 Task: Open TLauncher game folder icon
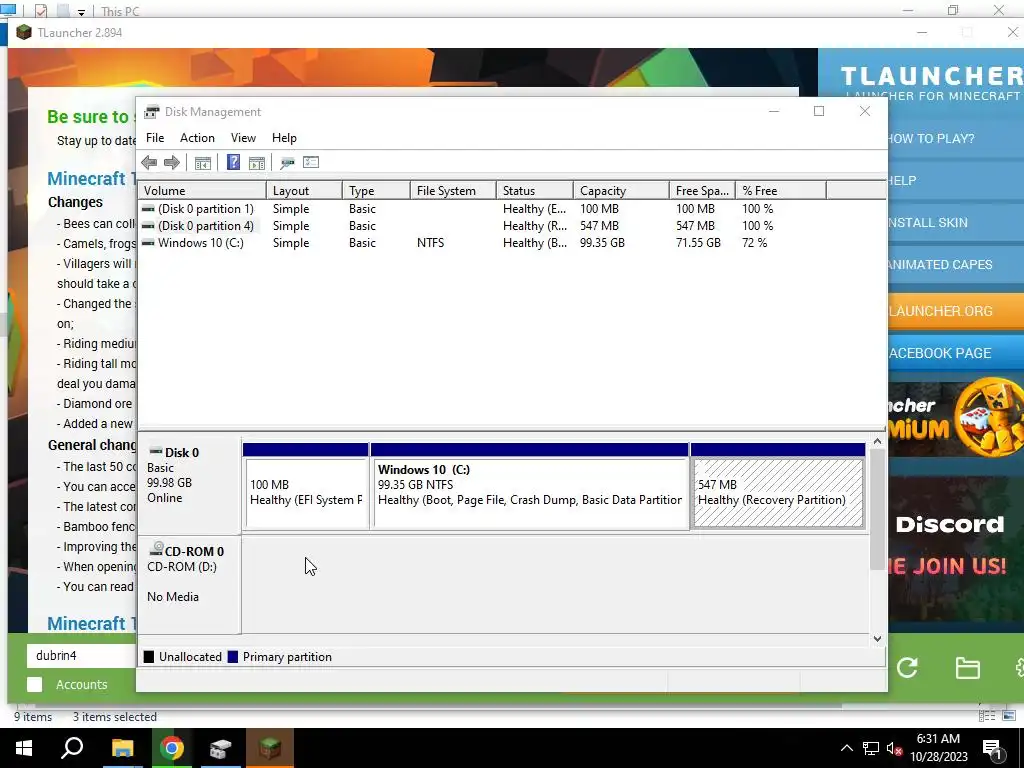[x=967, y=668]
